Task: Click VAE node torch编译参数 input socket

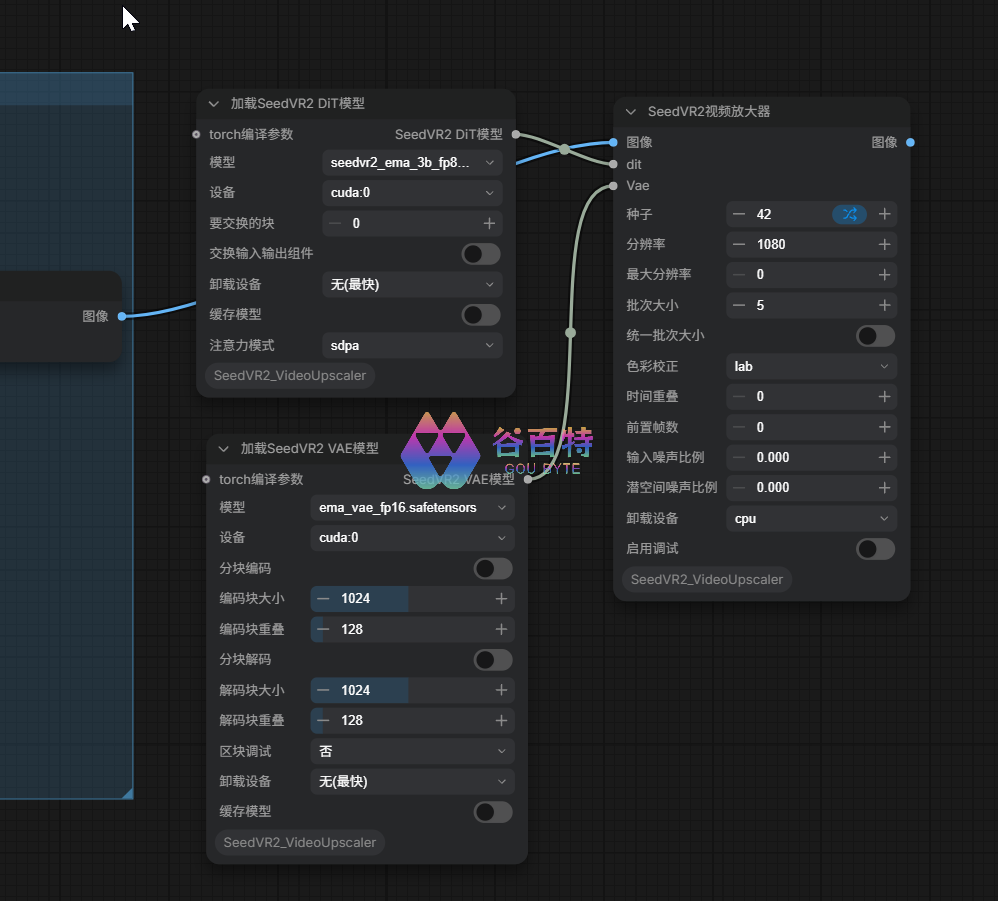Action: (x=206, y=479)
